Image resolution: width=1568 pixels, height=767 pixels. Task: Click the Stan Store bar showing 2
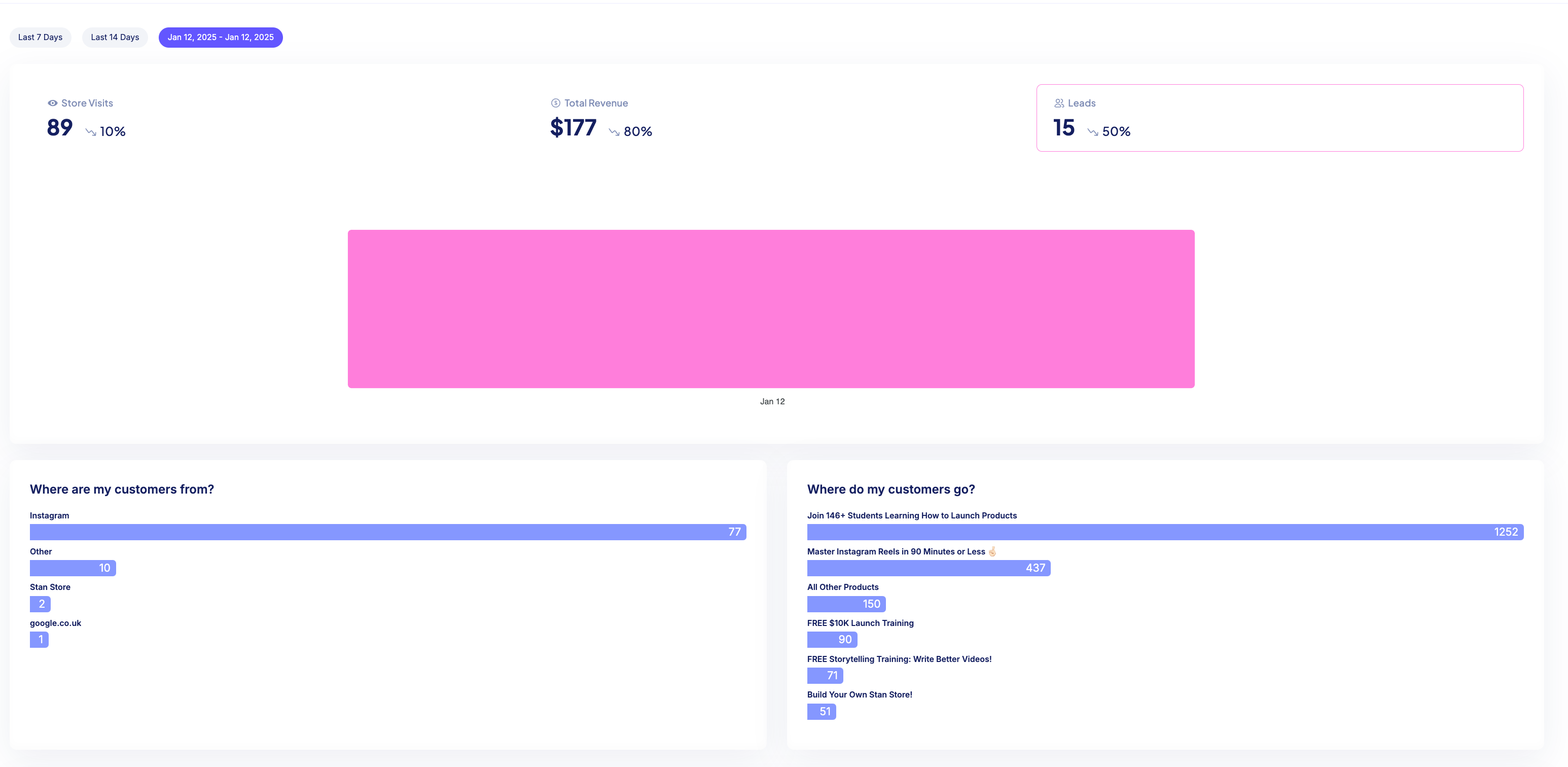(40, 604)
